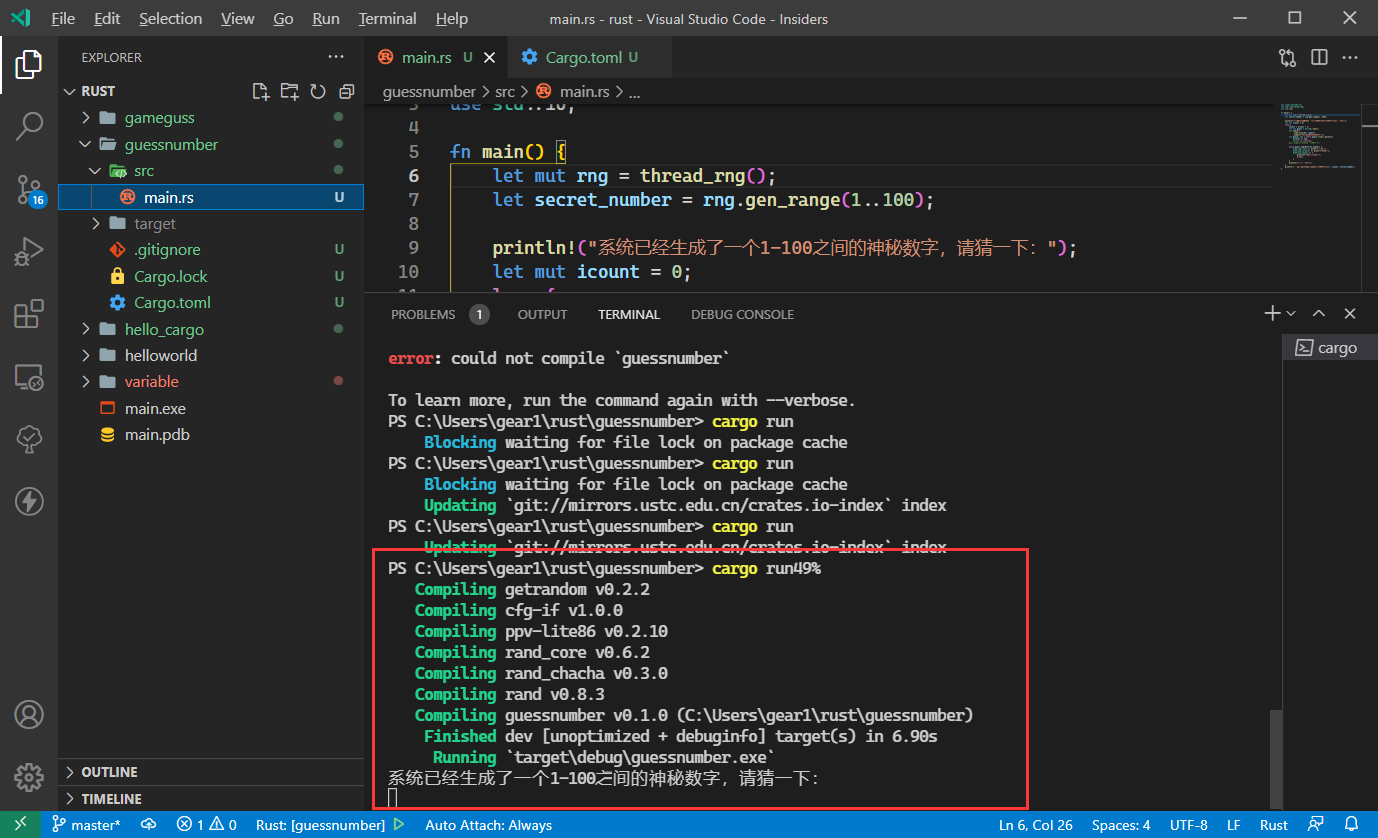Split the editor with the Split Editor icon
The height and width of the screenshot is (838, 1378).
click(1318, 57)
